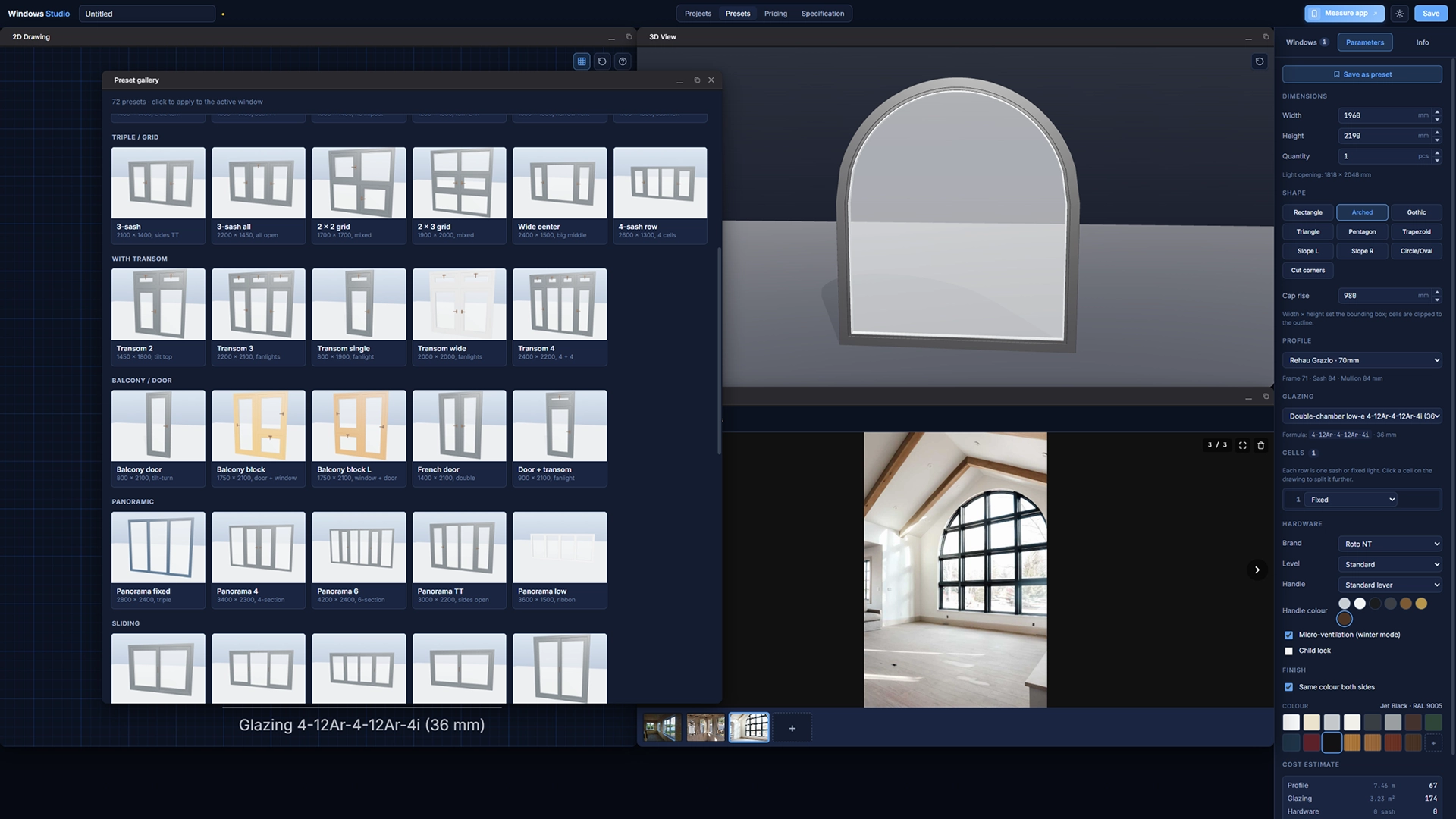This screenshot has width=1456, height=819.
Task: Pop out the Preset gallery window
Action: tap(697, 80)
